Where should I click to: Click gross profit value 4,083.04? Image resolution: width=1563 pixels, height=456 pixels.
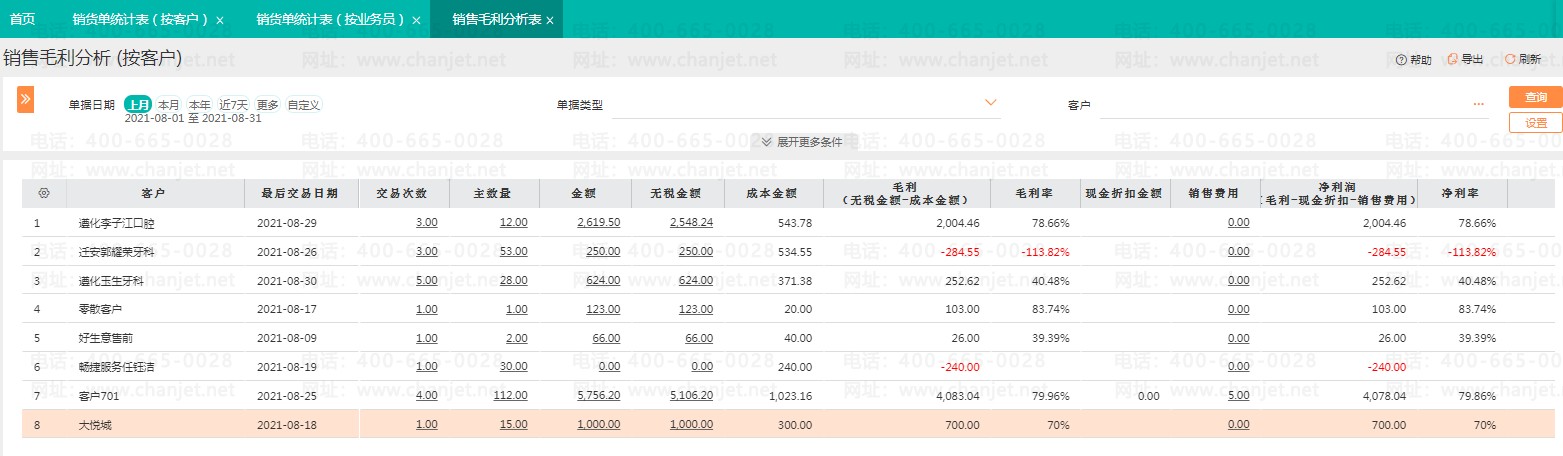pos(958,396)
